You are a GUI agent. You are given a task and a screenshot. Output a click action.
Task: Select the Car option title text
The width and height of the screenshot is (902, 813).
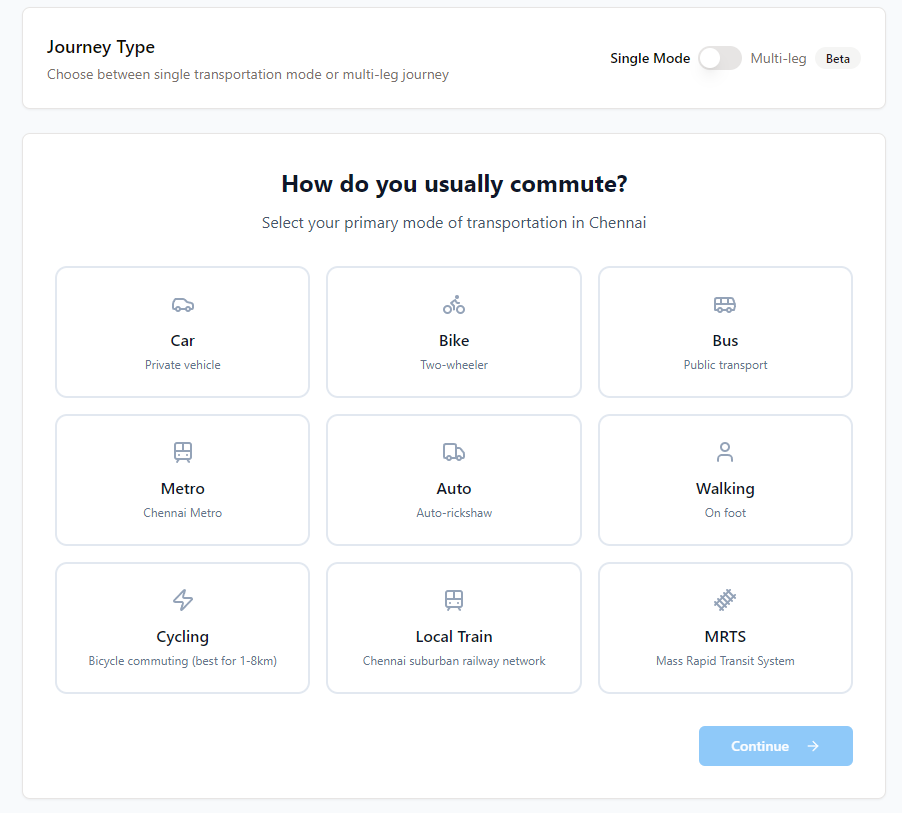182,340
